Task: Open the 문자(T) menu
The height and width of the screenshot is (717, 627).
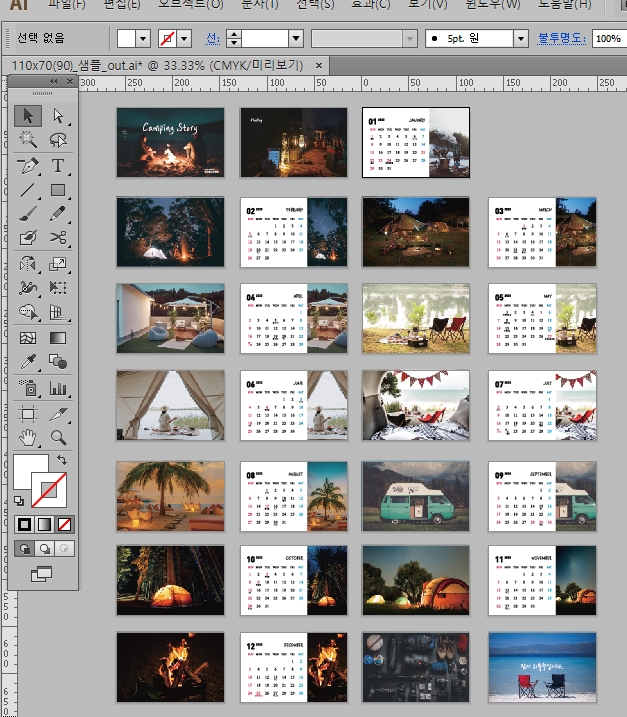Action: coord(260,5)
